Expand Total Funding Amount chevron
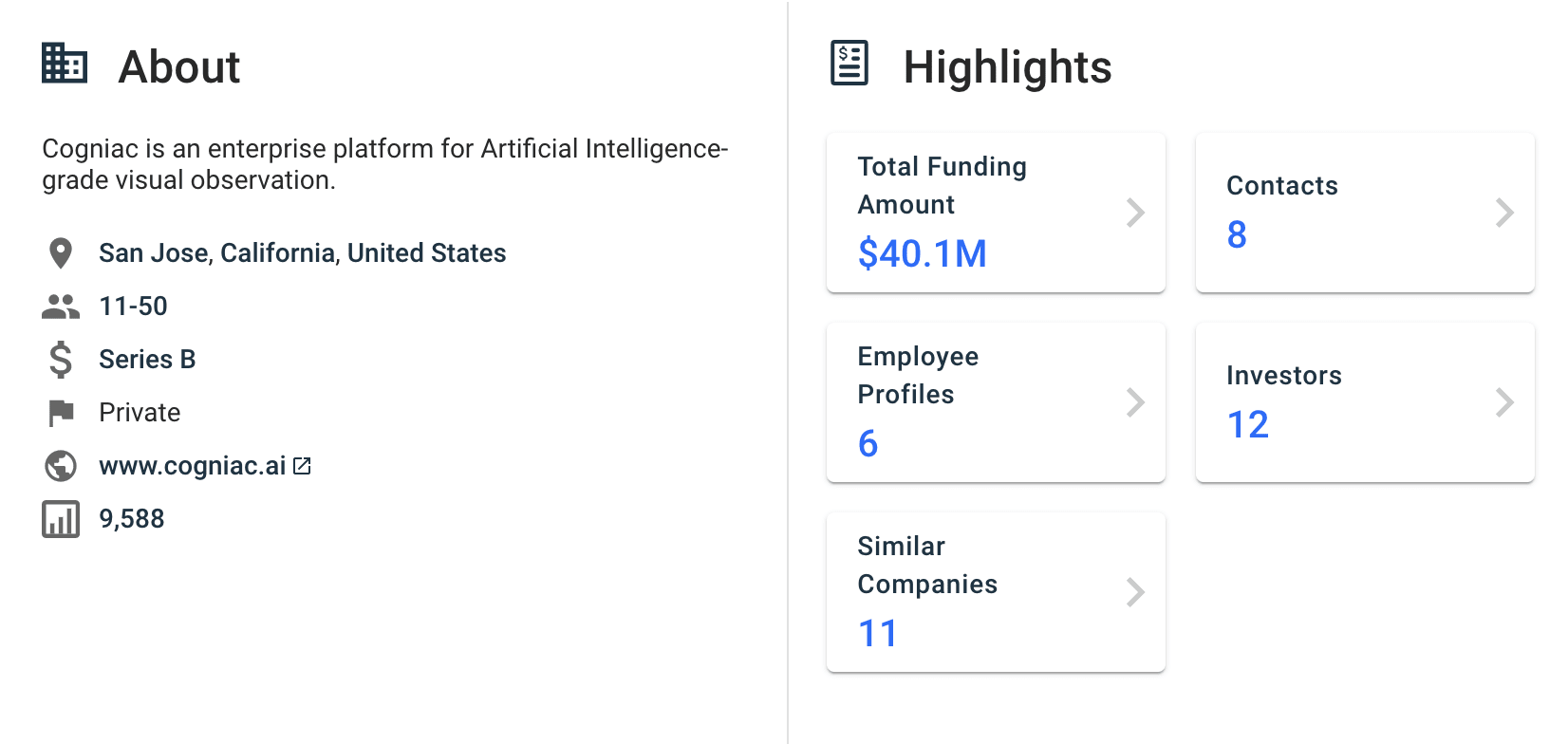The image size is (1568, 744). 1135,213
